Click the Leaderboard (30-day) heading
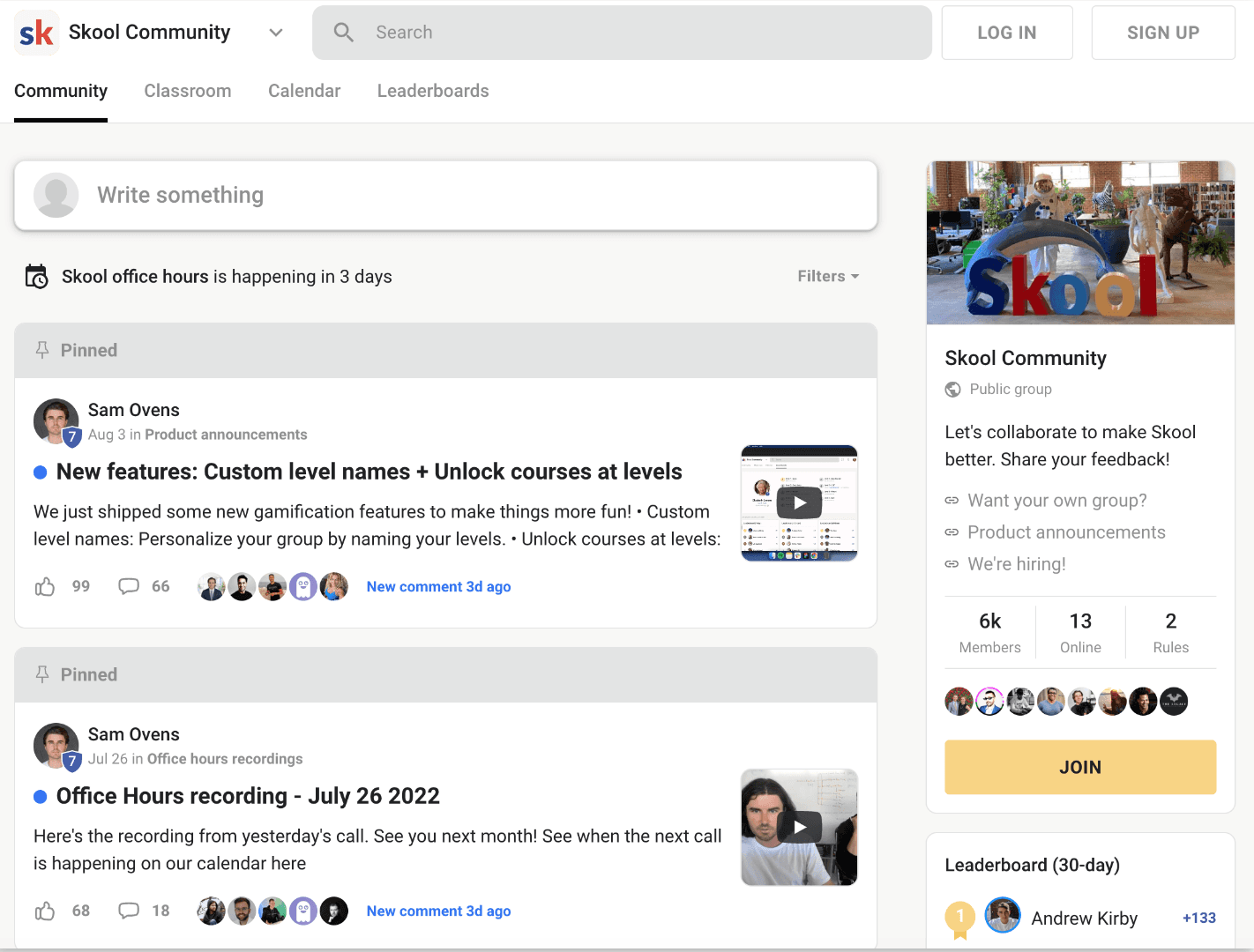Image resolution: width=1254 pixels, height=952 pixels. pos(1033,865)
